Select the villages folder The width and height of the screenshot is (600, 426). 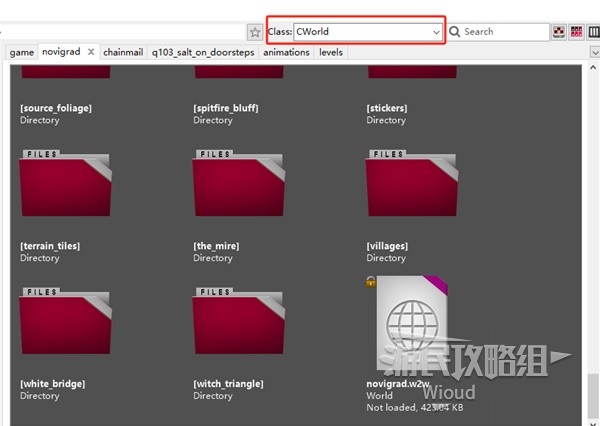[413, 187]
